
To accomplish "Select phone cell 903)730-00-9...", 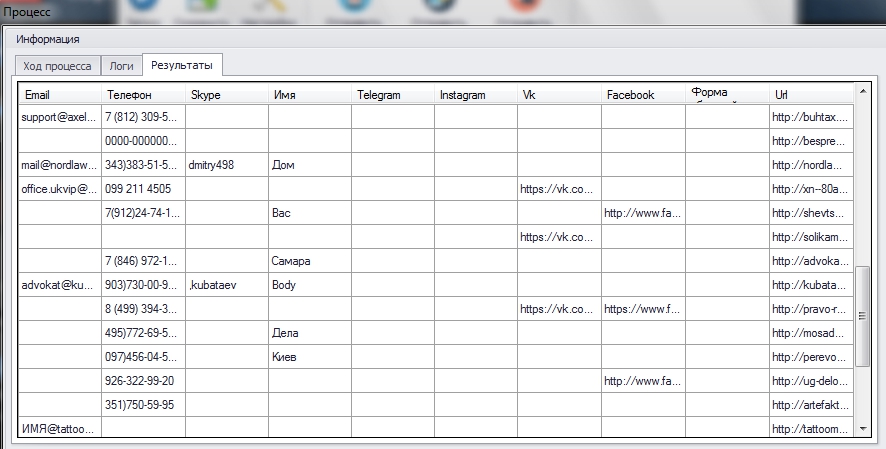I will coord(144,285).
